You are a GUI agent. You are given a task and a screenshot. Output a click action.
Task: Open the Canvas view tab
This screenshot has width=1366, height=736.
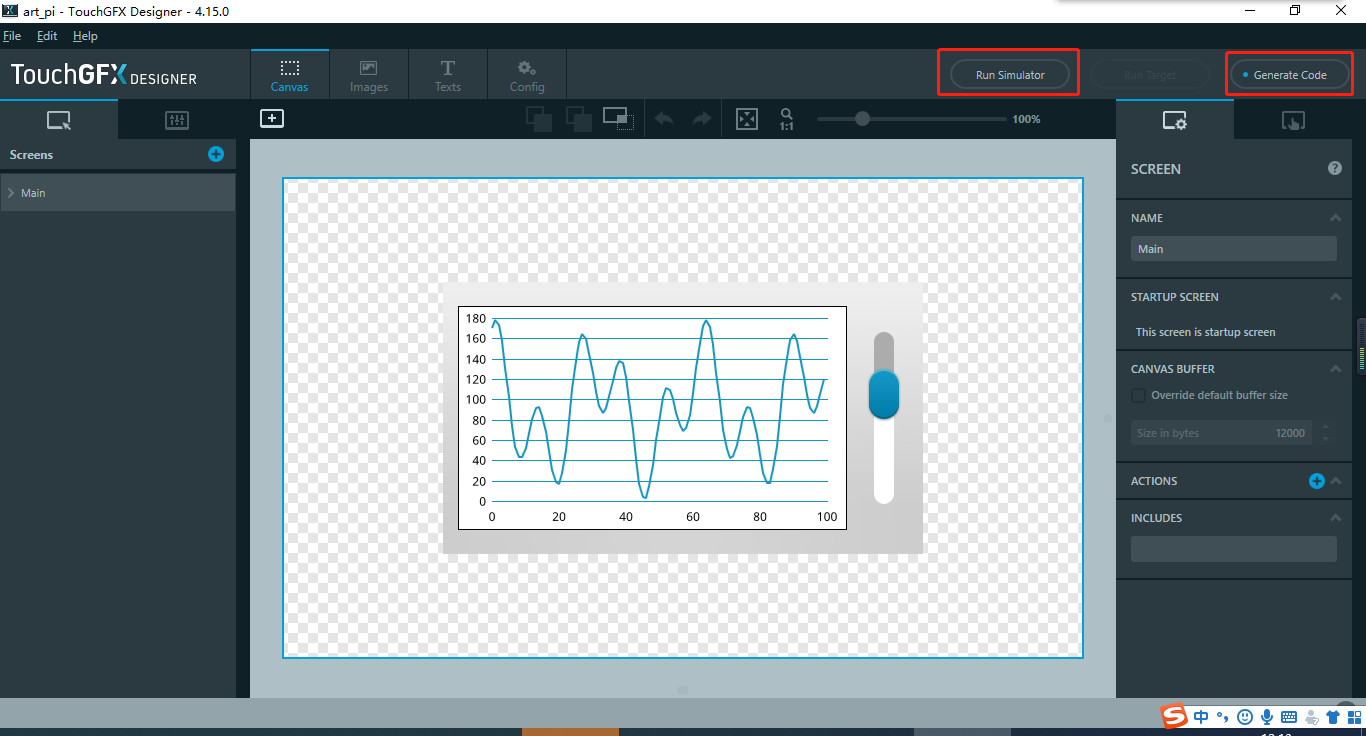coord(289,75)
